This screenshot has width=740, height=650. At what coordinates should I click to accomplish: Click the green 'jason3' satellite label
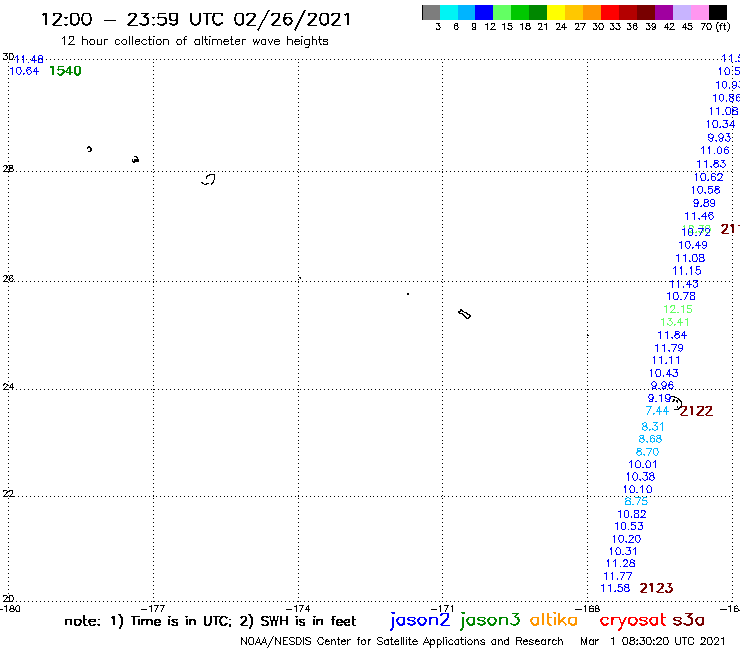490,620
